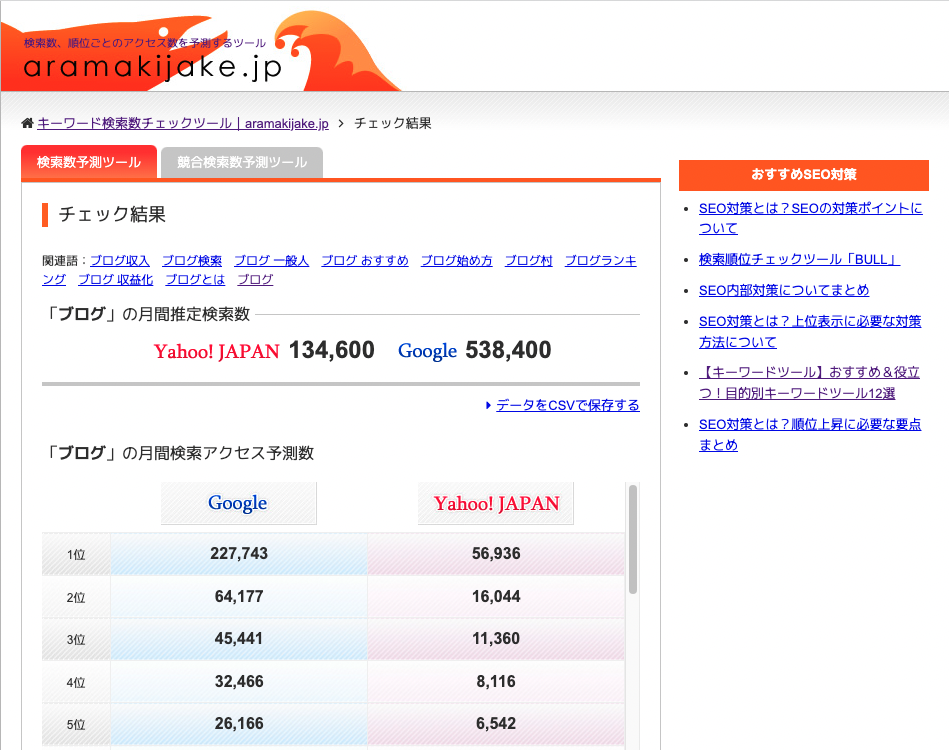Click the 「ブログ」の月間推定検索数 heading
Viewport: 949px width, 750px height.
point(148,314)
